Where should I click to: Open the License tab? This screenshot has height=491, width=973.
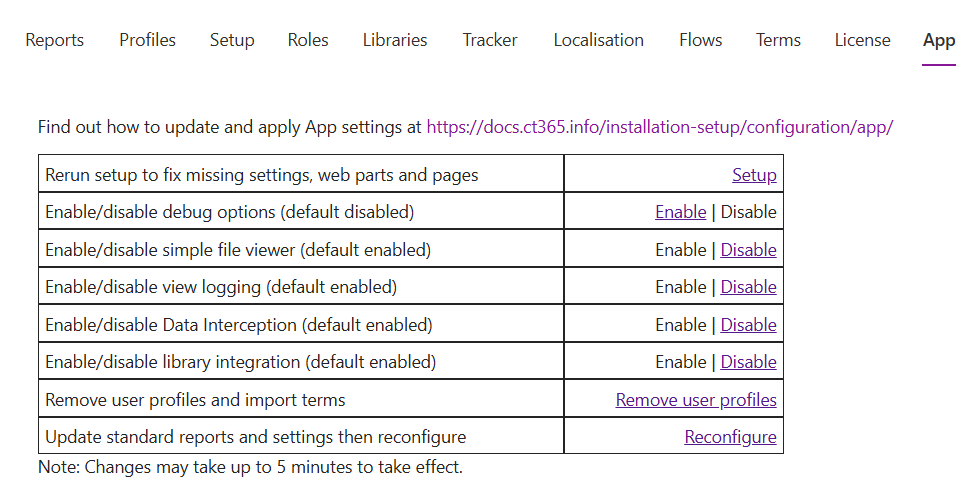point(862,40)
